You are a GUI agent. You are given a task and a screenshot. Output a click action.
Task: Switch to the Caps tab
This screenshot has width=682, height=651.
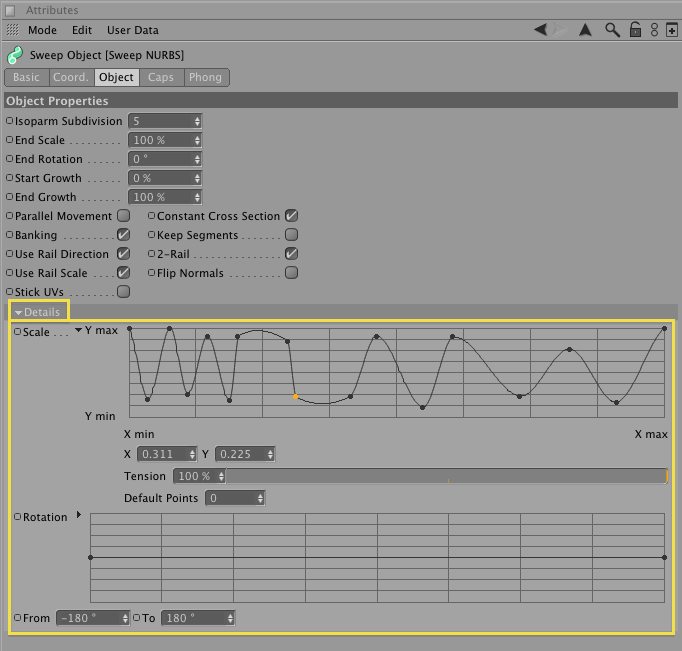[160, 77]
